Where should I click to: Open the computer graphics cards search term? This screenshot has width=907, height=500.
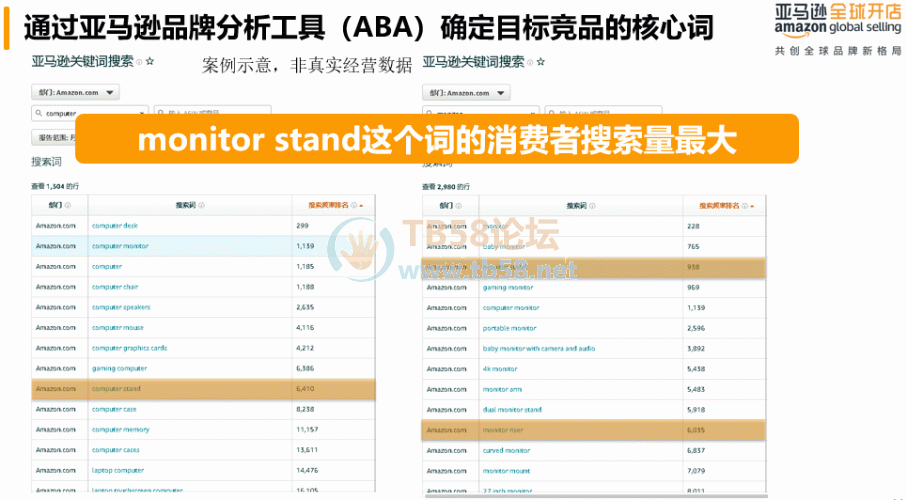click(x=130, y=348)
